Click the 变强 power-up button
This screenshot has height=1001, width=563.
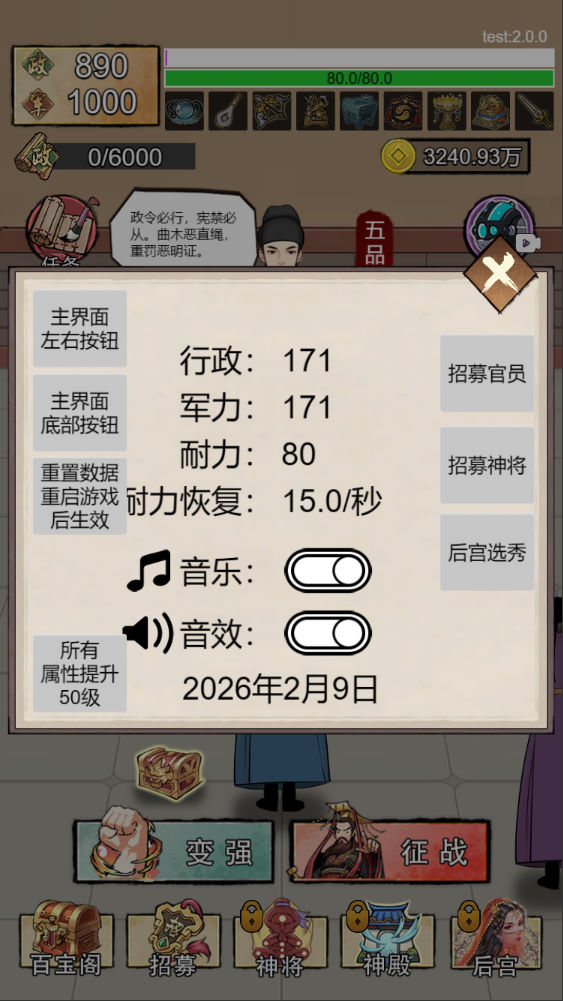pyautogui.click(x=174, y=850)
